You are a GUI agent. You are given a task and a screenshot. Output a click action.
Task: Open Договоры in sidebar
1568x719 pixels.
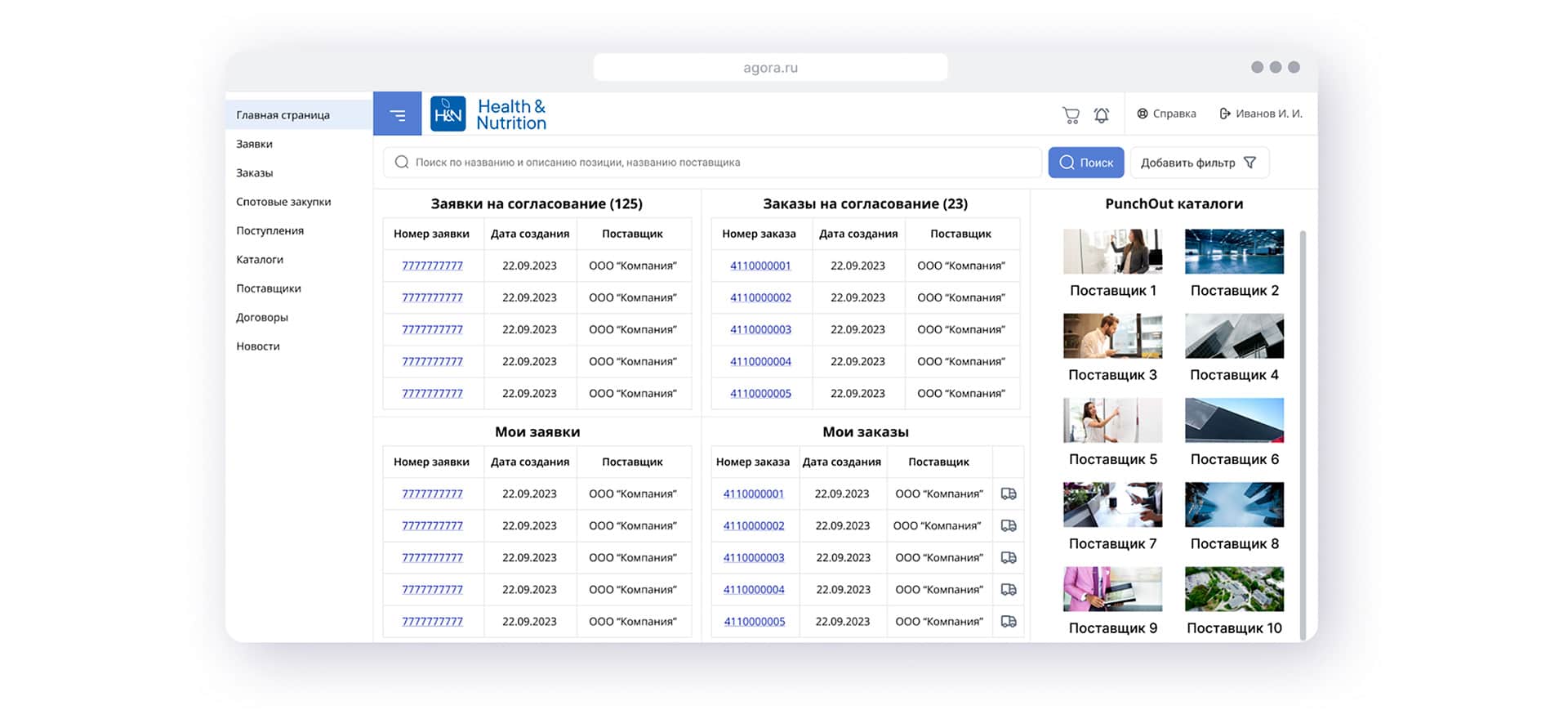(262, 317)
